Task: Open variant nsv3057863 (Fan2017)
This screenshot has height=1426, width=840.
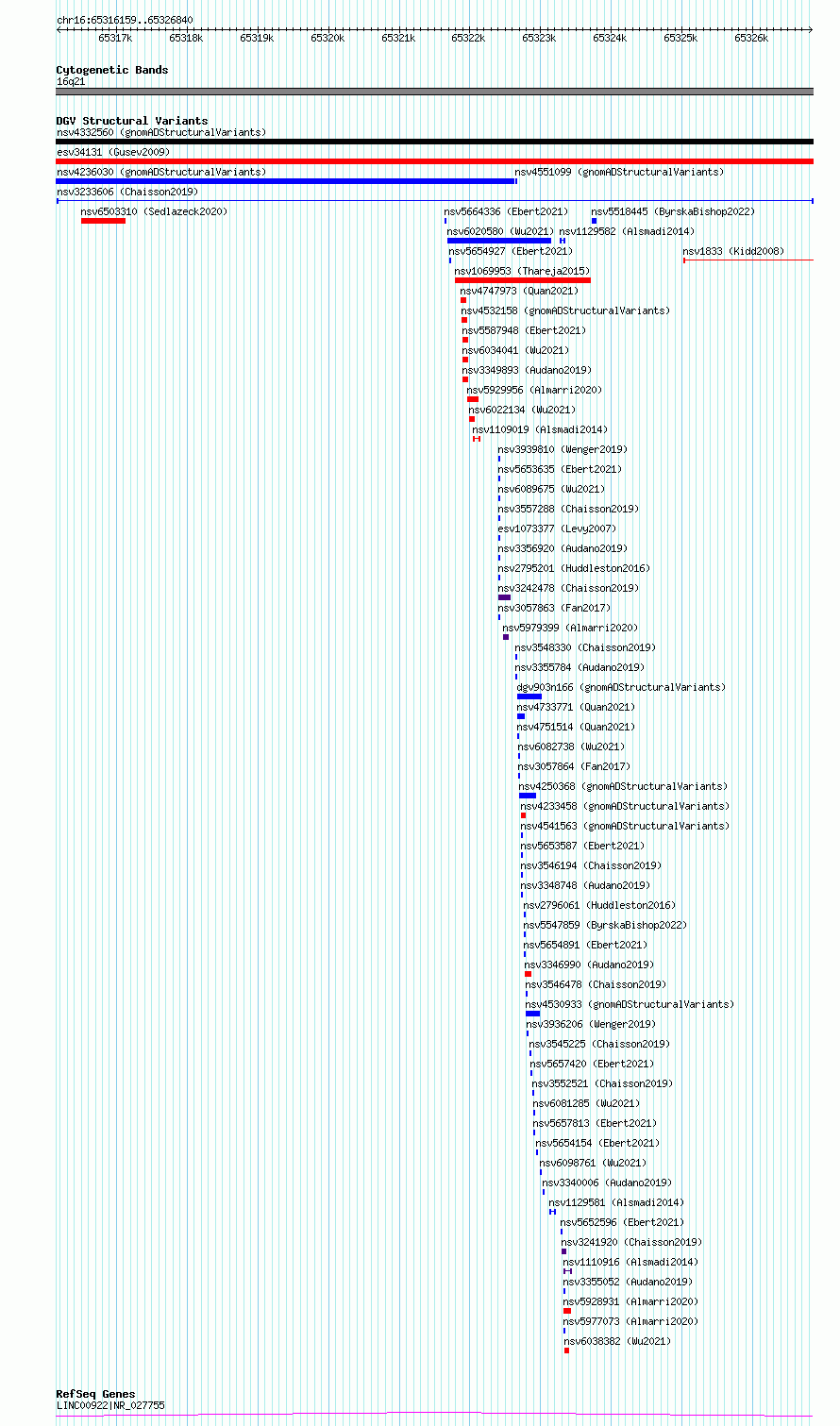Action: pos(554,608)
